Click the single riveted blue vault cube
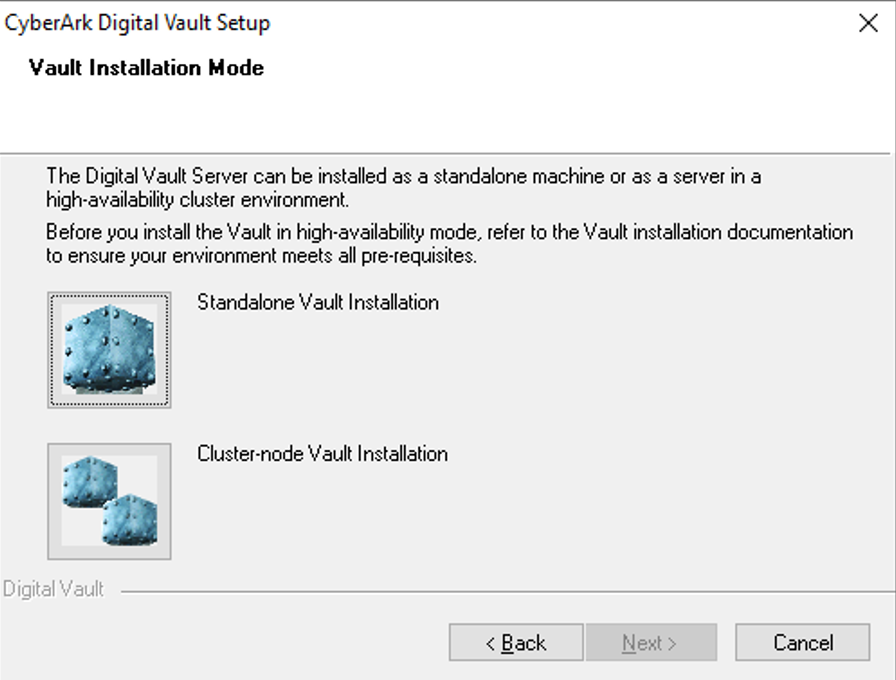Screen dimensions: 896x680 click(109, 349)
